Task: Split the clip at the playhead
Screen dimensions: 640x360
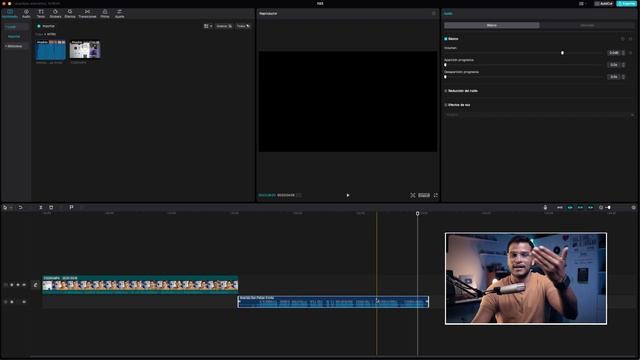Action: pyautogui.click(x=41, y=208)
